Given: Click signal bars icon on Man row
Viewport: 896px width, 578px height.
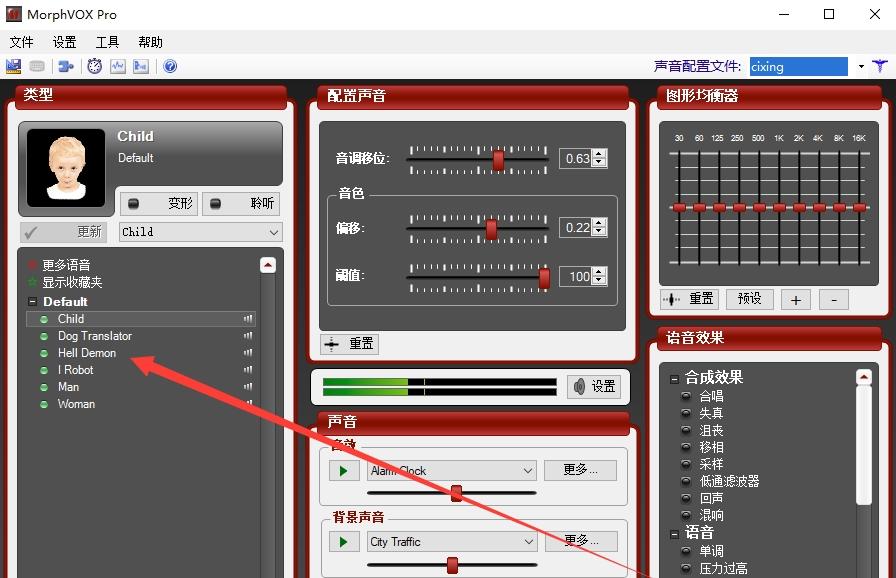Looking at the screenshot, I should pos(248,387).
